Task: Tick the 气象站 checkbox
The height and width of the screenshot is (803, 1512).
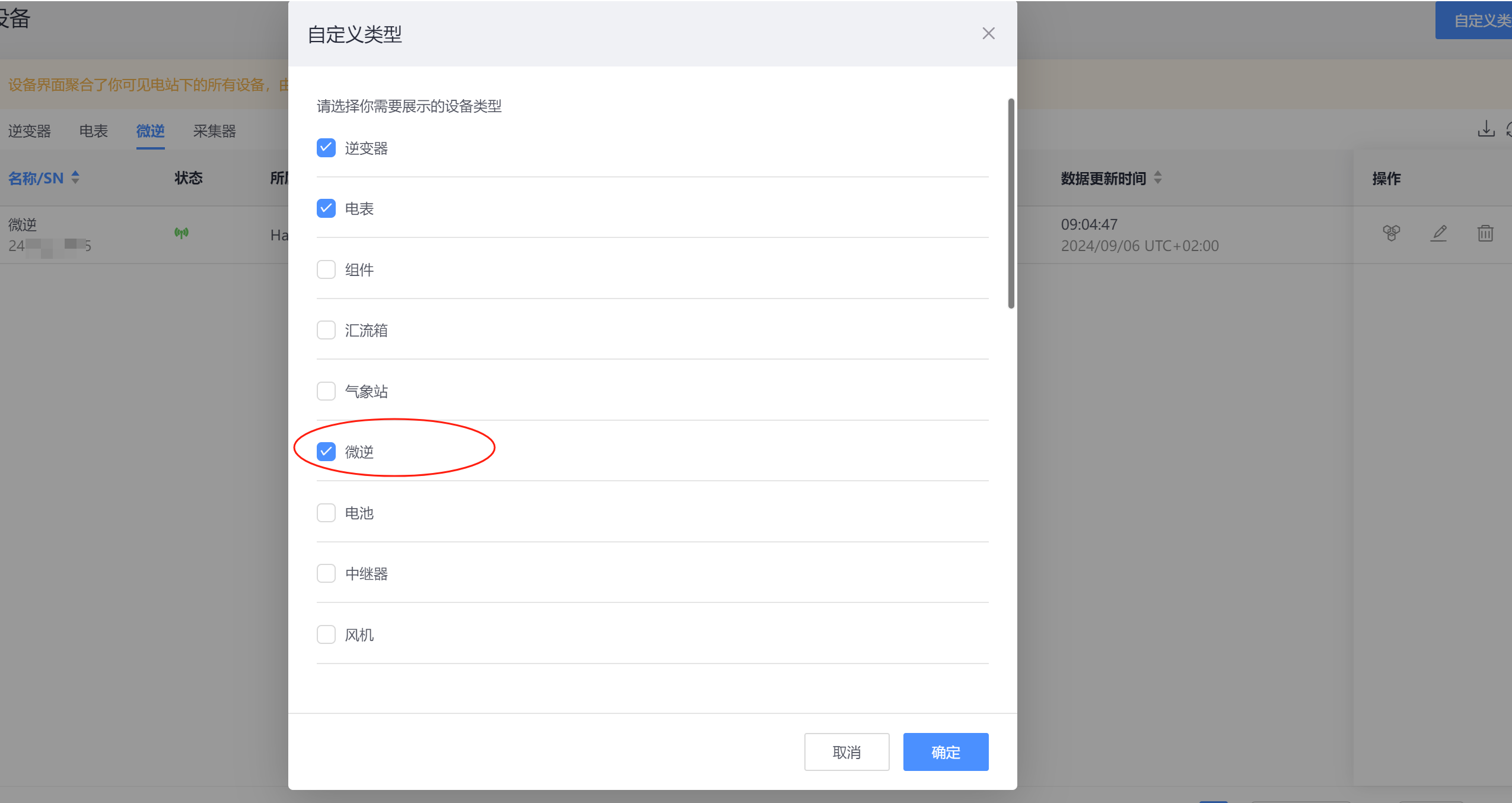Action: (326, 391)
